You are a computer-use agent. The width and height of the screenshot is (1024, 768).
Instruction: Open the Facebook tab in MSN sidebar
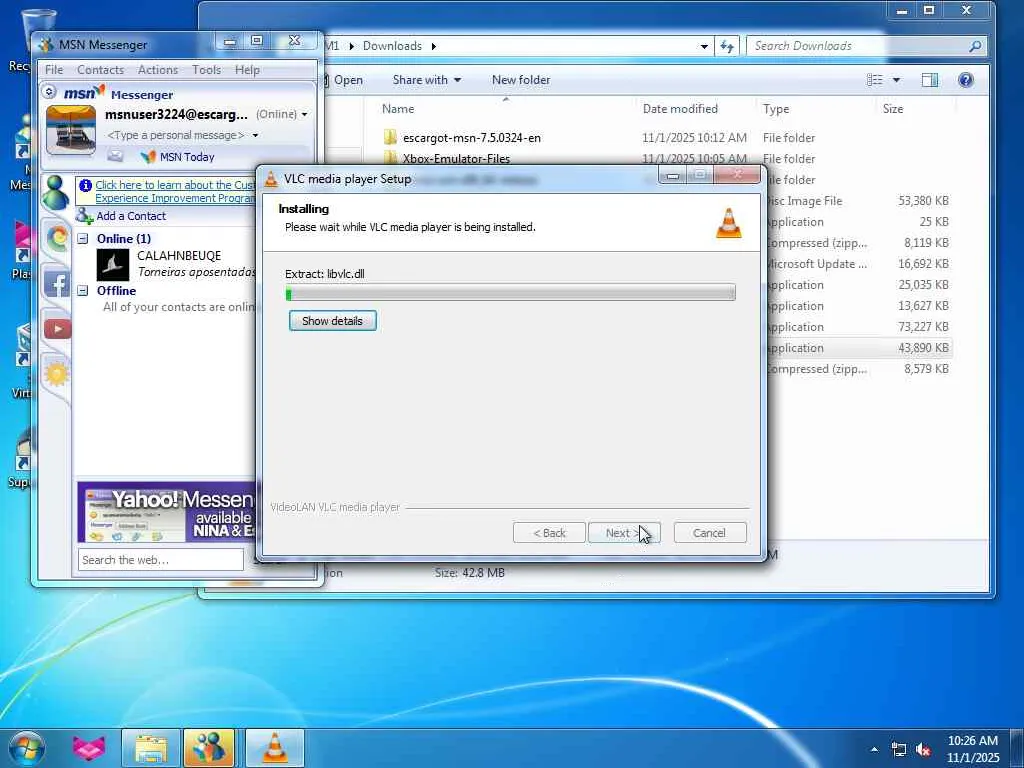coord(57,284)
